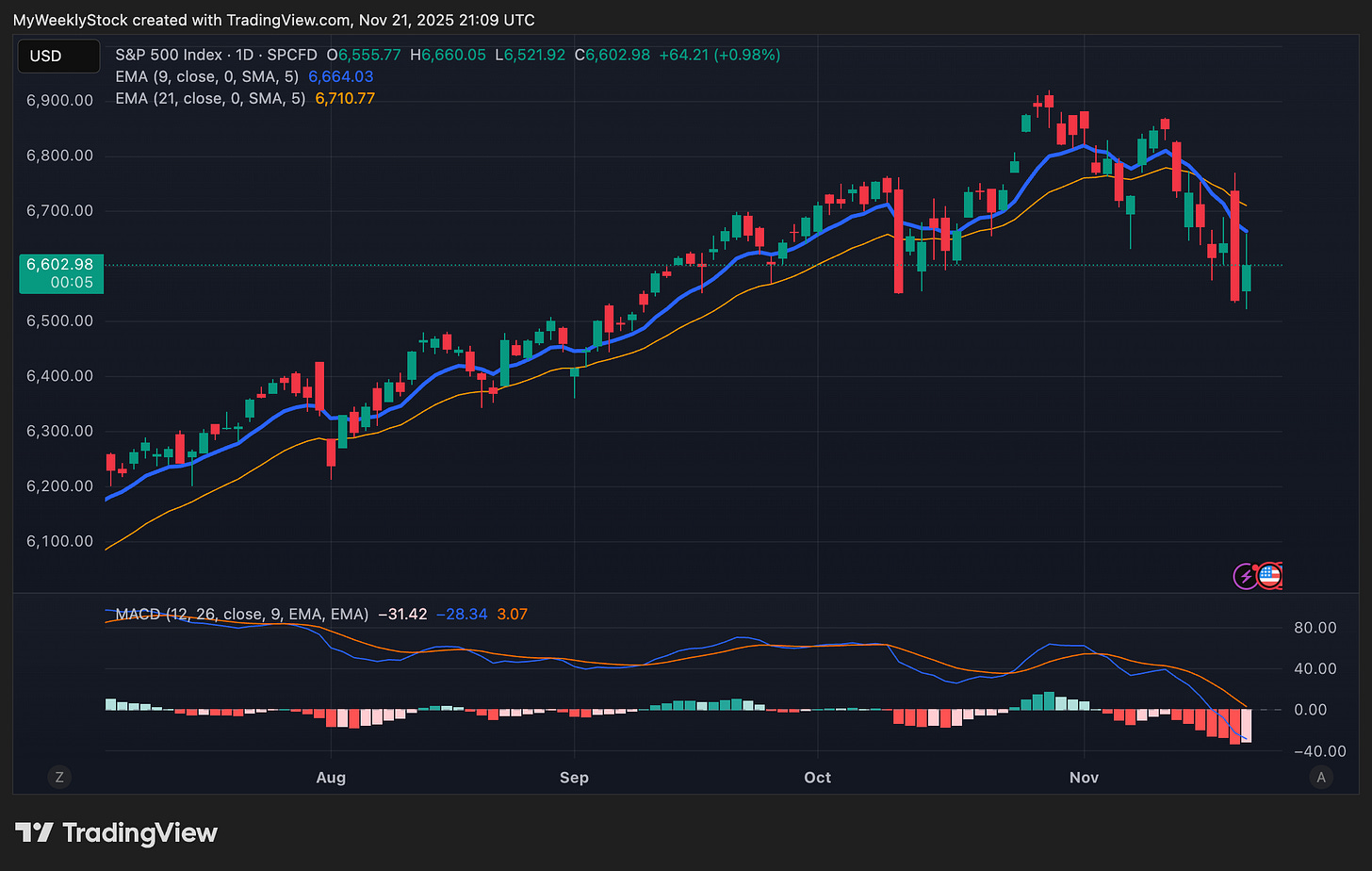Click the 6,700.00 price axis label

point(60,211)
